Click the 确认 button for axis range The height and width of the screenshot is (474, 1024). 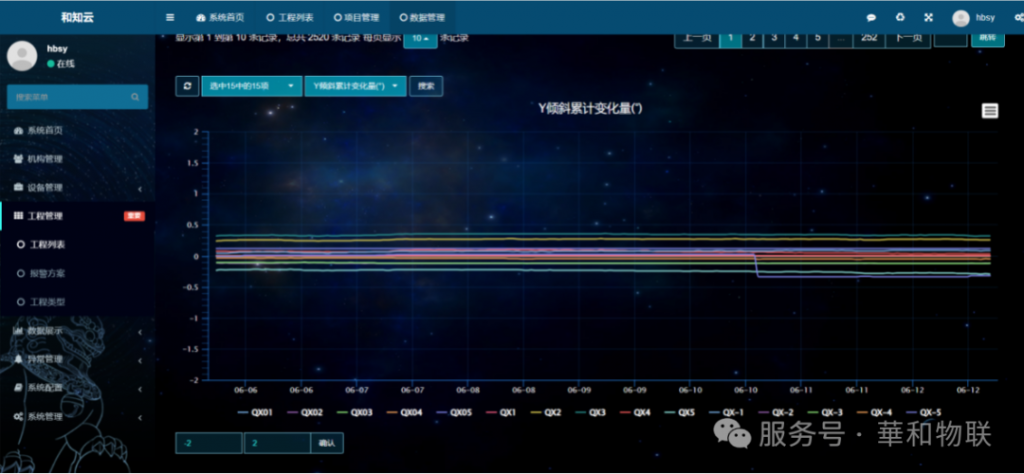coord(327,443)
